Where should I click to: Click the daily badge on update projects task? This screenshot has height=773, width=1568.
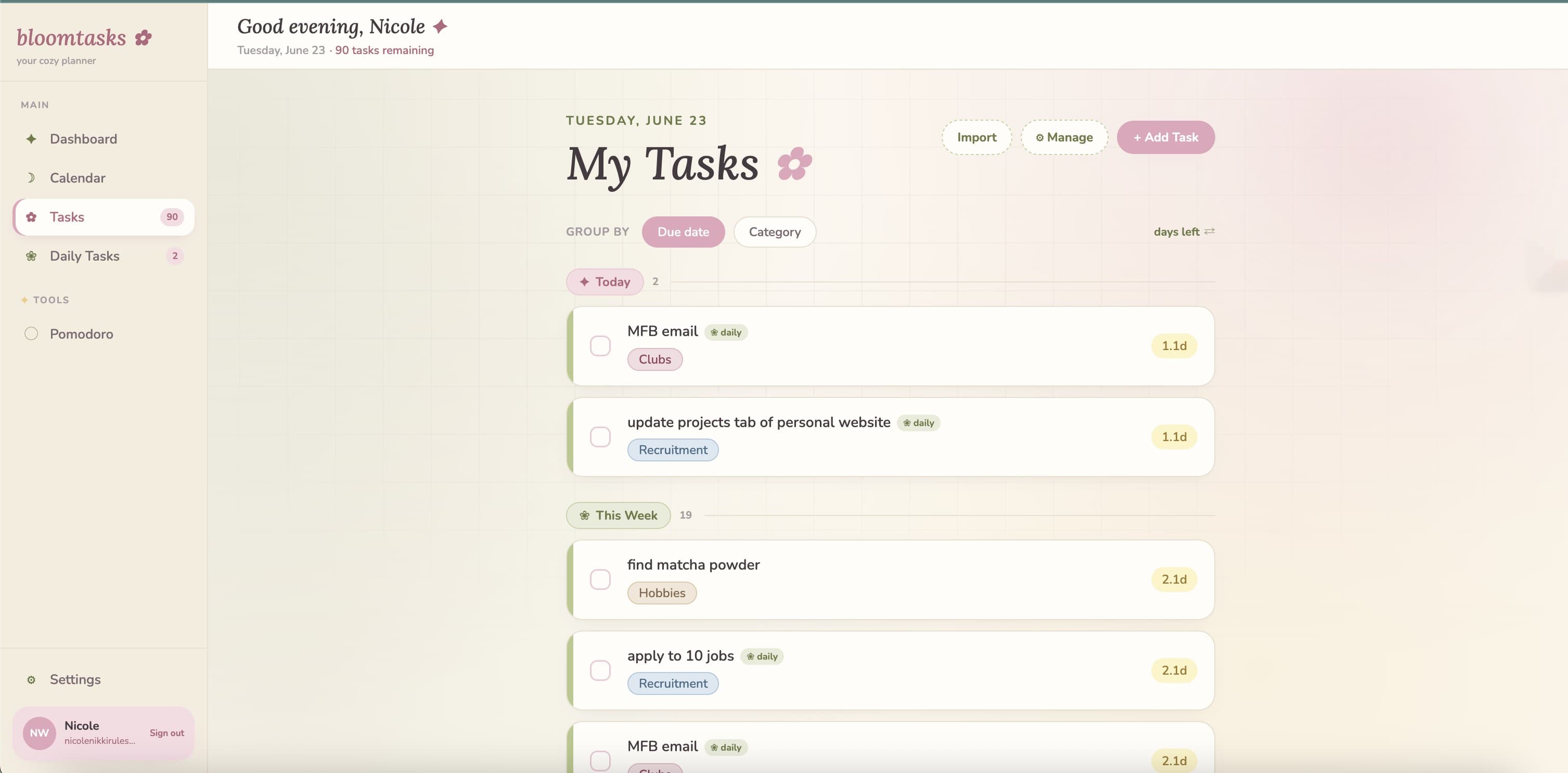click(919, 422)
